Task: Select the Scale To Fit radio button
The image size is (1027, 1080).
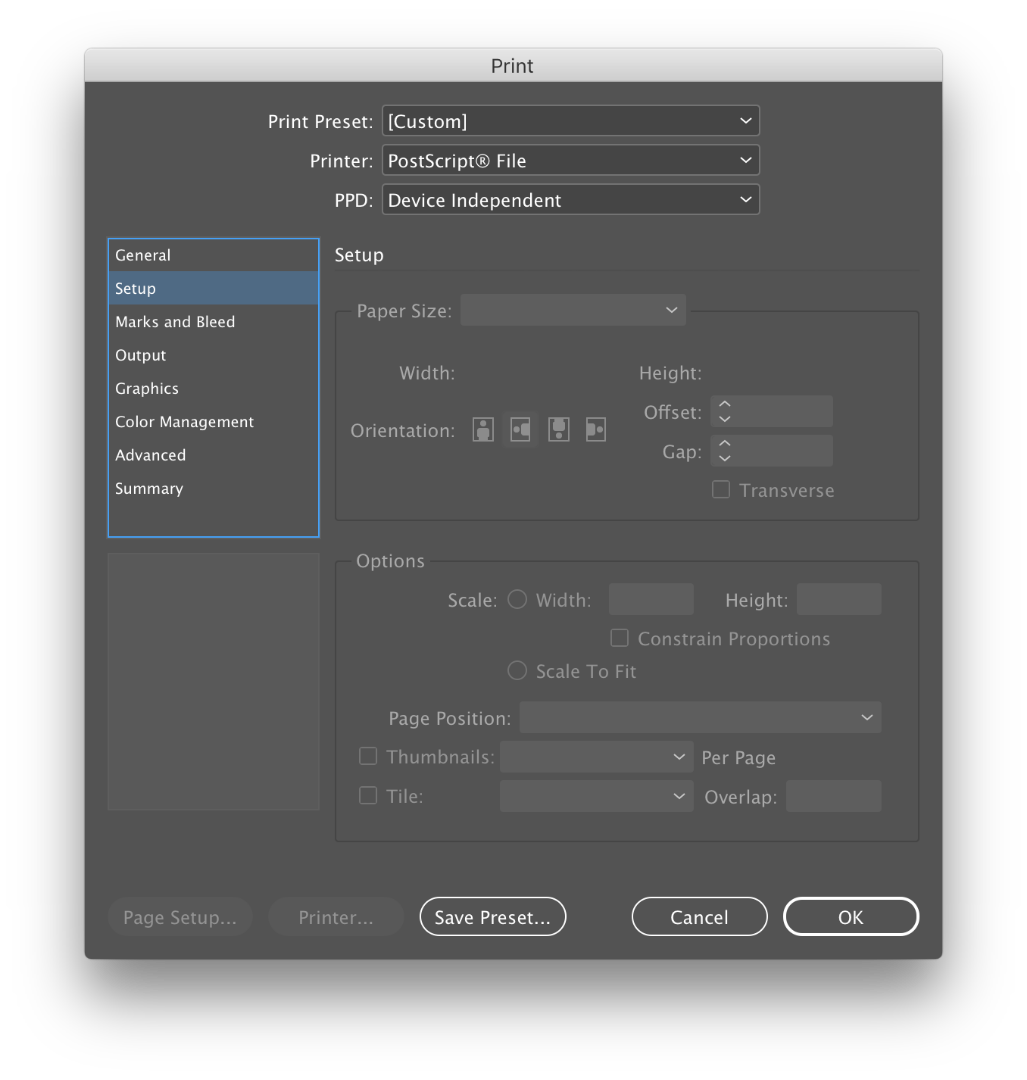Action: (517, 671)
